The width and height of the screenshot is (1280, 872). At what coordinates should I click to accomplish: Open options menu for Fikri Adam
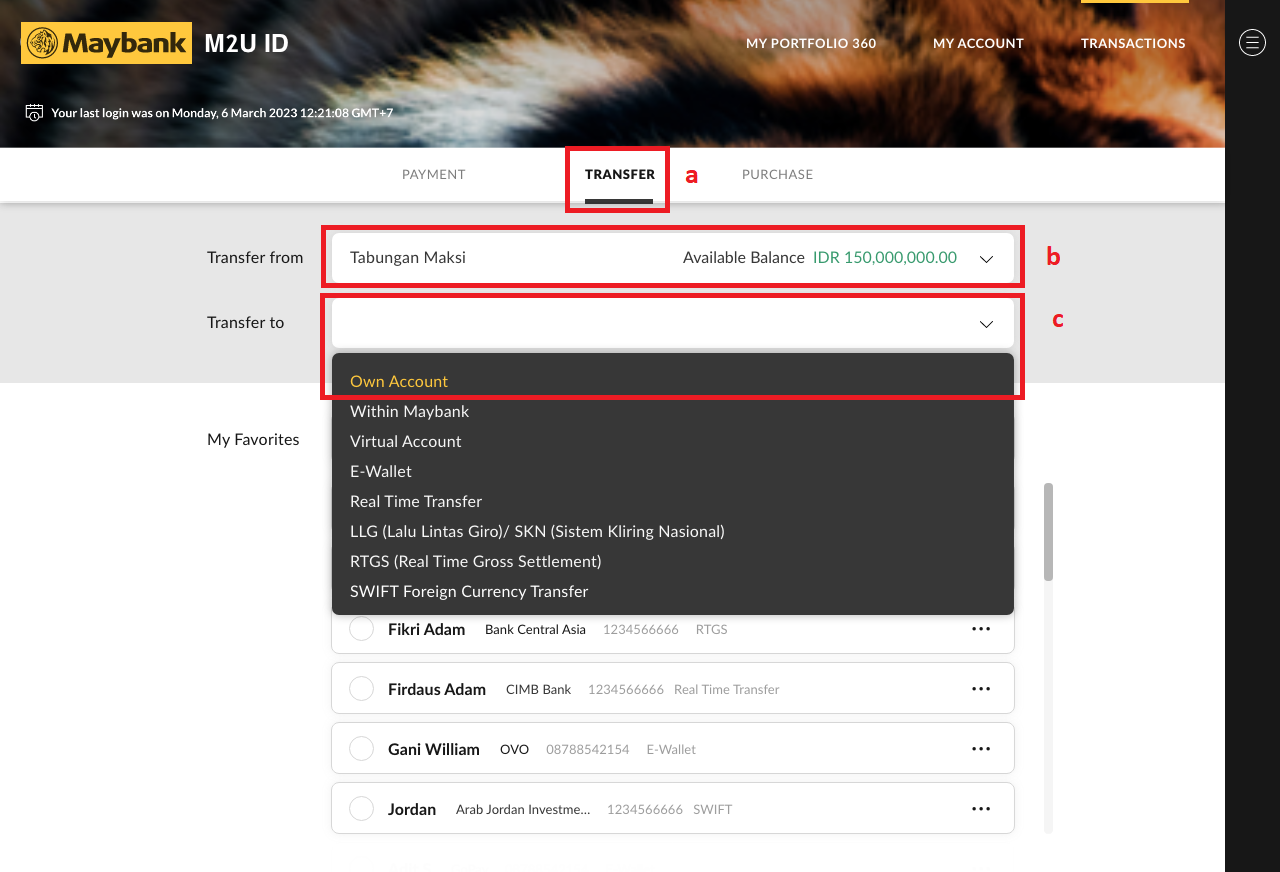pos(981,629)
